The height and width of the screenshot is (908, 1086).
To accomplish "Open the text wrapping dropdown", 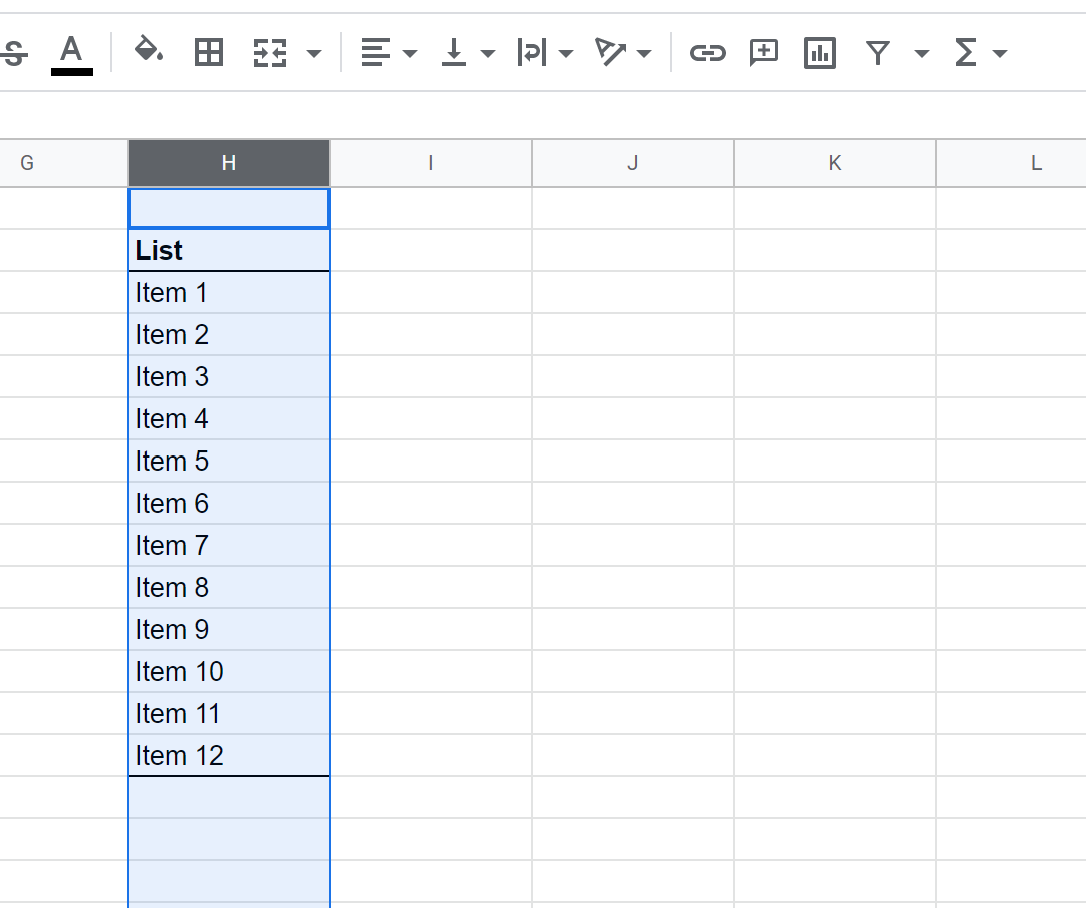I will [x=567, y=53].
